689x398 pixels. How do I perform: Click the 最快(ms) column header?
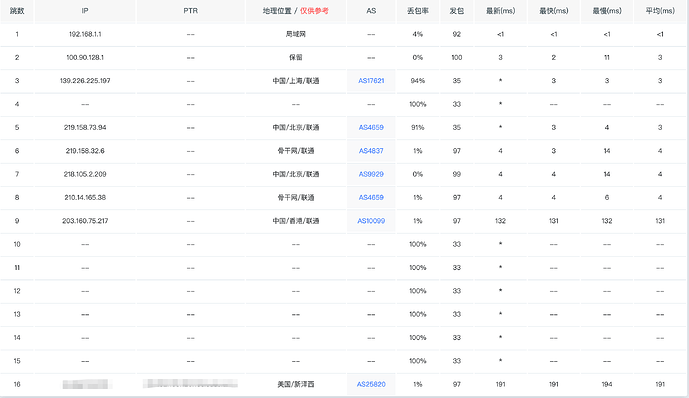pyautogui.click(x=554, y=11)
